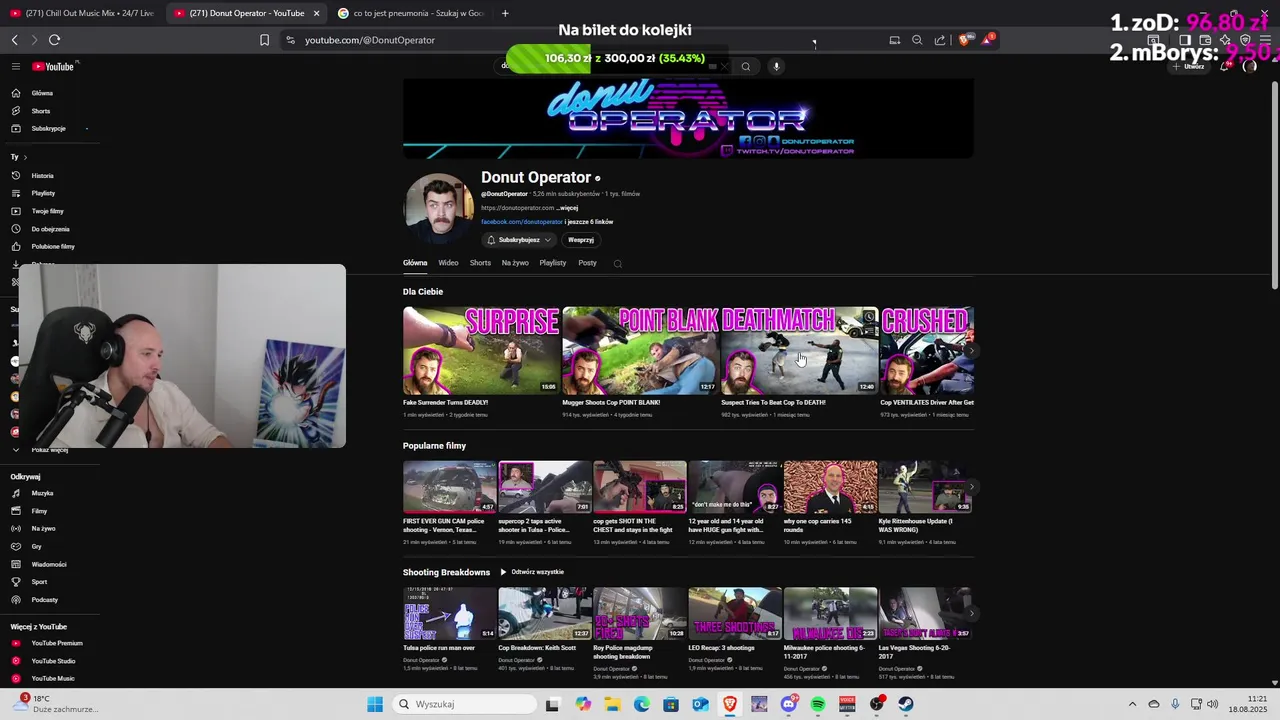Open Na żywo in Odkrywaj section
The width and height of the screenshot is (1280, 720).
tap(43, 528)
